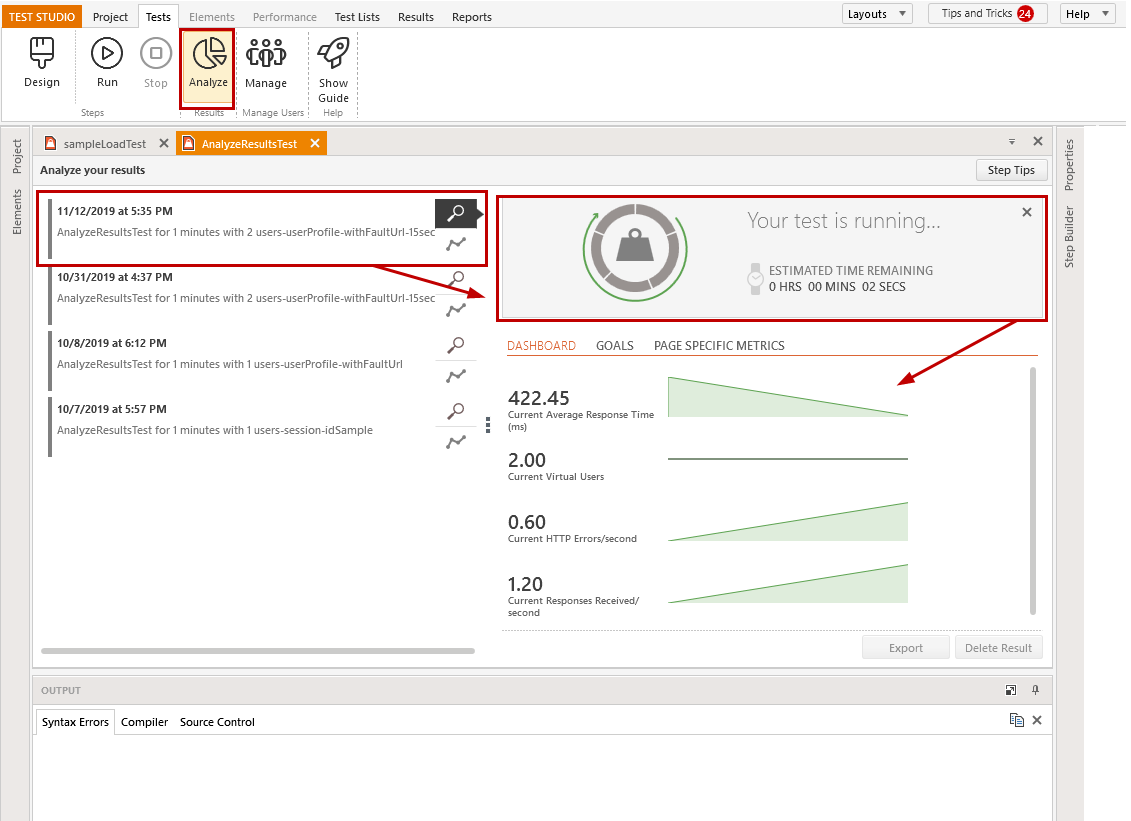Image resolution: width=1131 pixels, height=821 pixels.
Task: Select the 10/8/2019 at 6:12 PM result
Action: click(x=242, y=360)
